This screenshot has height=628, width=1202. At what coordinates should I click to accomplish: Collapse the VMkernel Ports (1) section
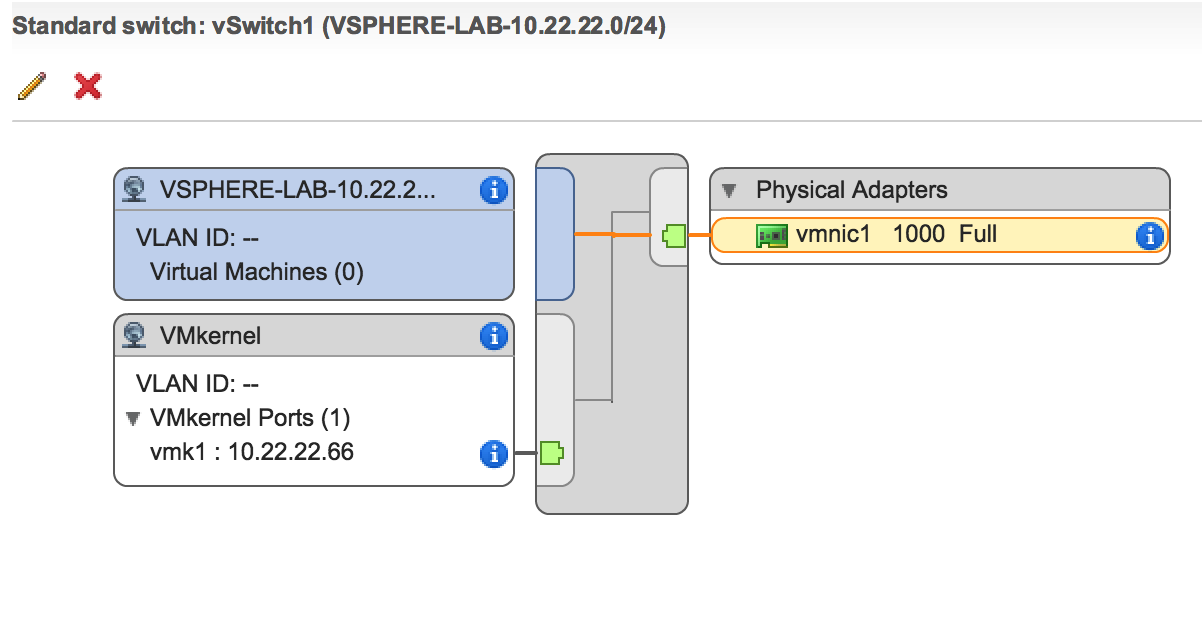click(x=133, y=419)
